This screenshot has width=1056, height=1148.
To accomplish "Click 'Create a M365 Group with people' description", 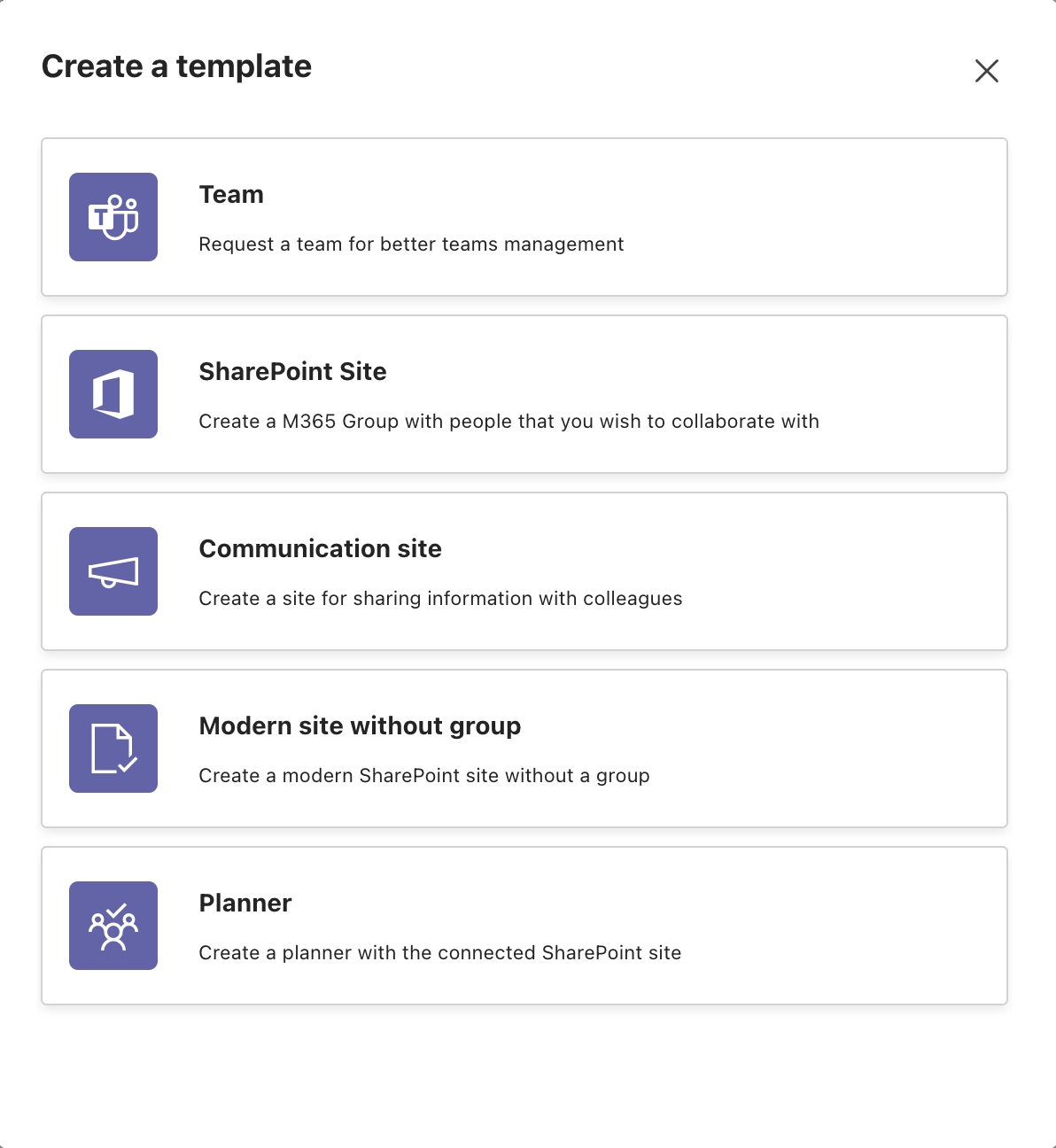I will [x=509, y=422].
